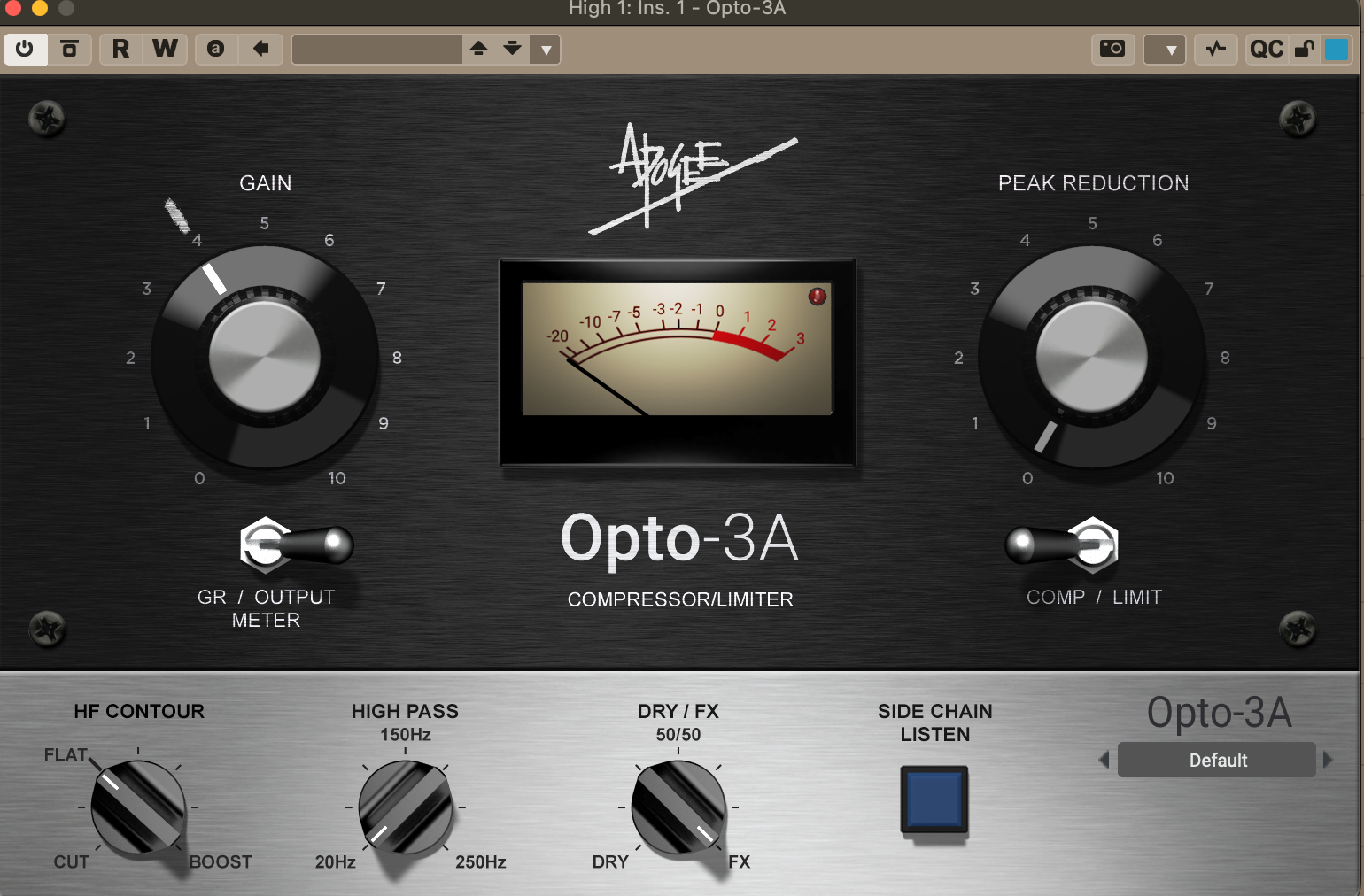Open the Default preset selector

click(x=1217, y=760)
